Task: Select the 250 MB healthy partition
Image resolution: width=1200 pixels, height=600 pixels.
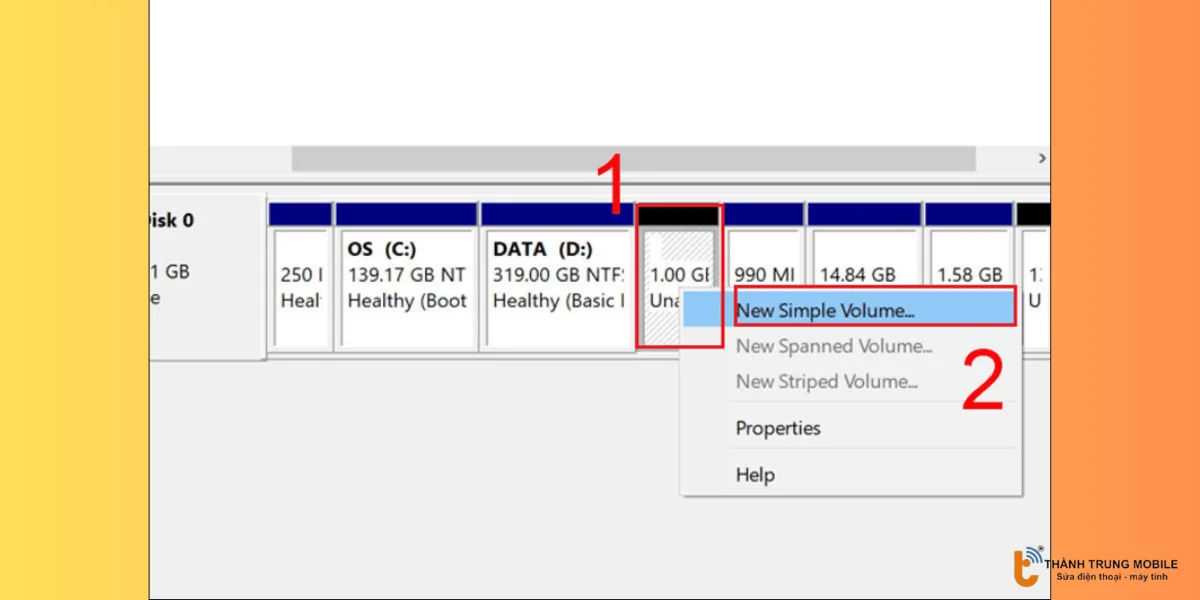Action: [300, 285]
